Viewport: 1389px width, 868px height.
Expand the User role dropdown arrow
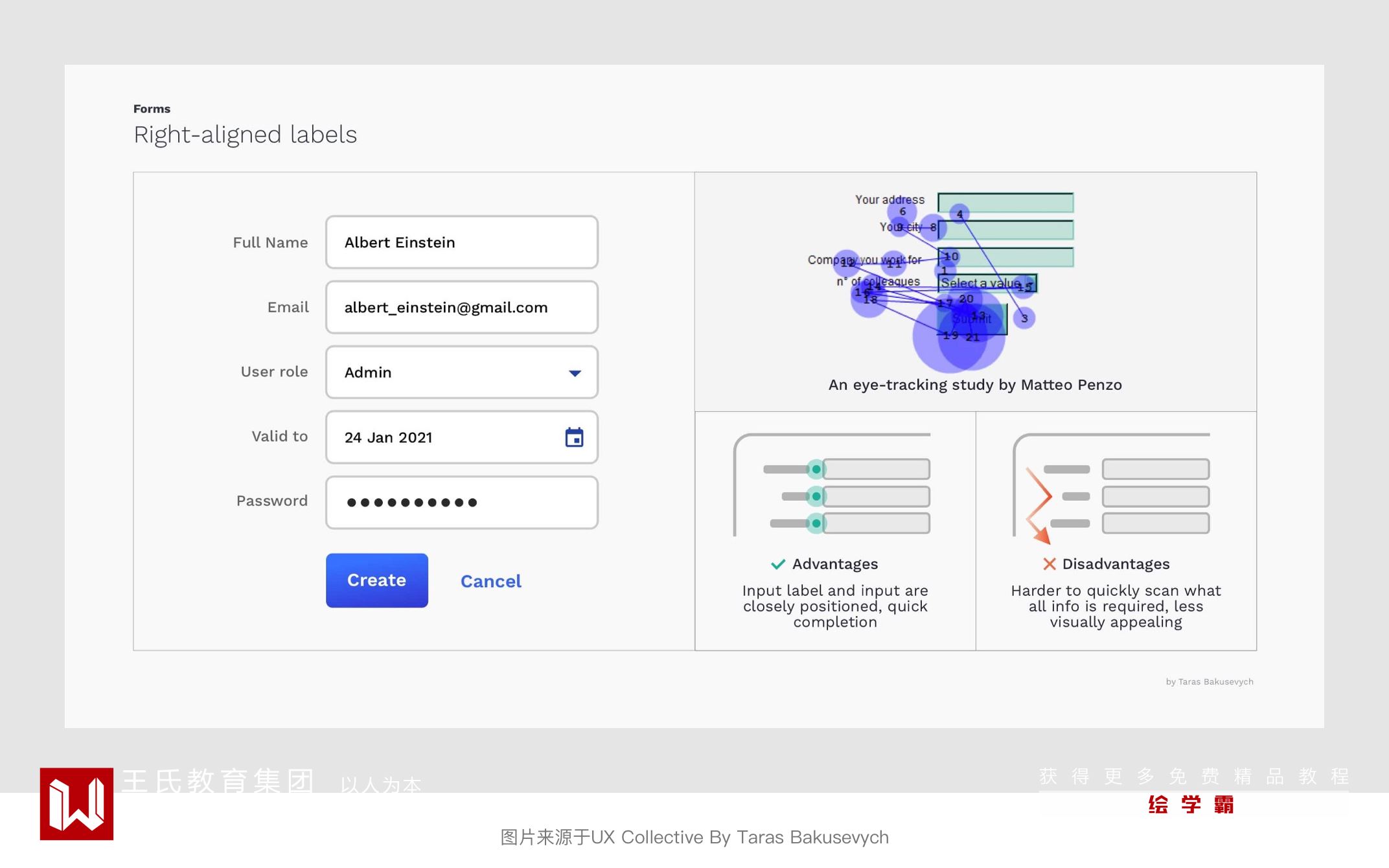pos(575,373)
